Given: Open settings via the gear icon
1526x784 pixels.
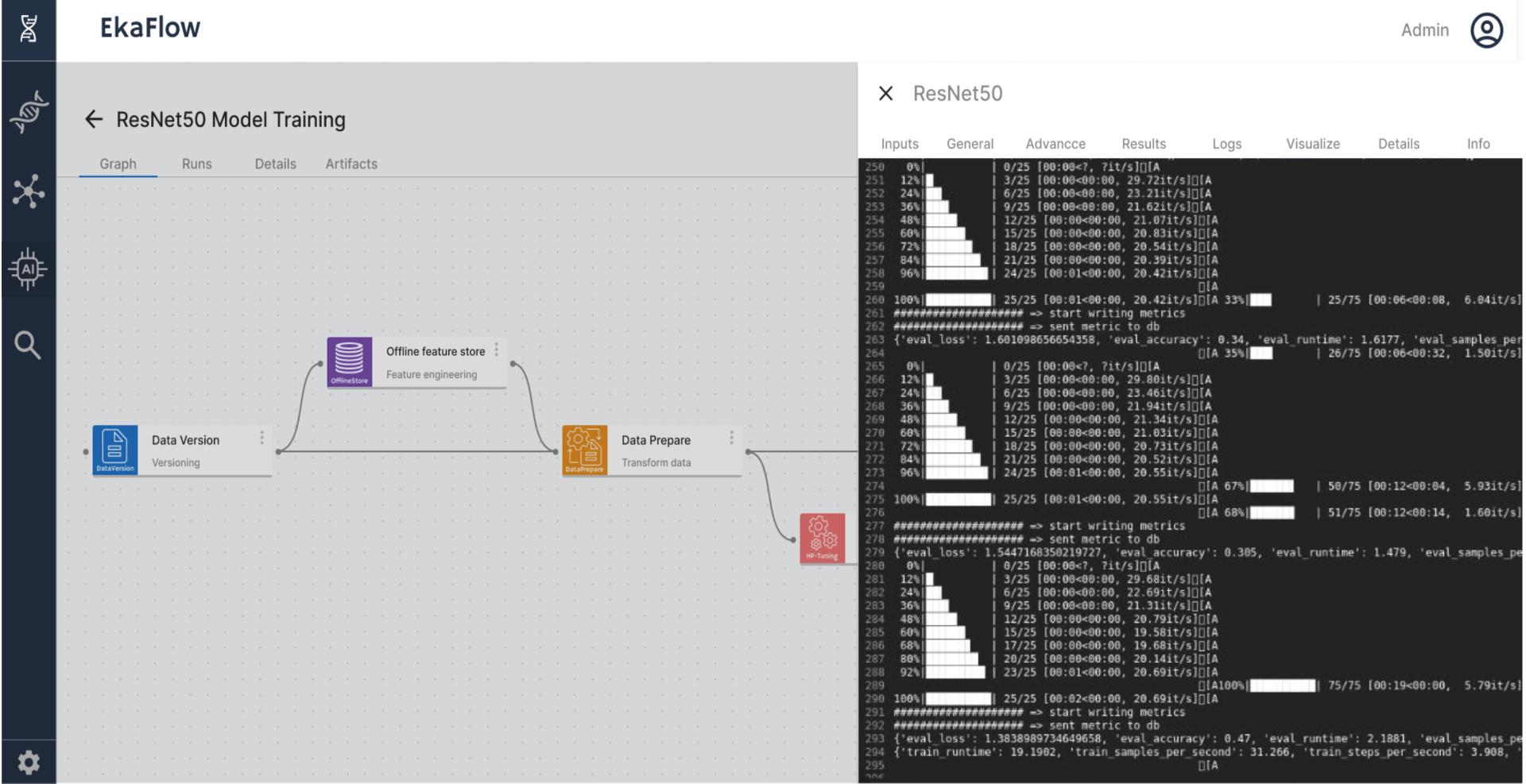Looking at the screenshot, I should pos(28,762).
